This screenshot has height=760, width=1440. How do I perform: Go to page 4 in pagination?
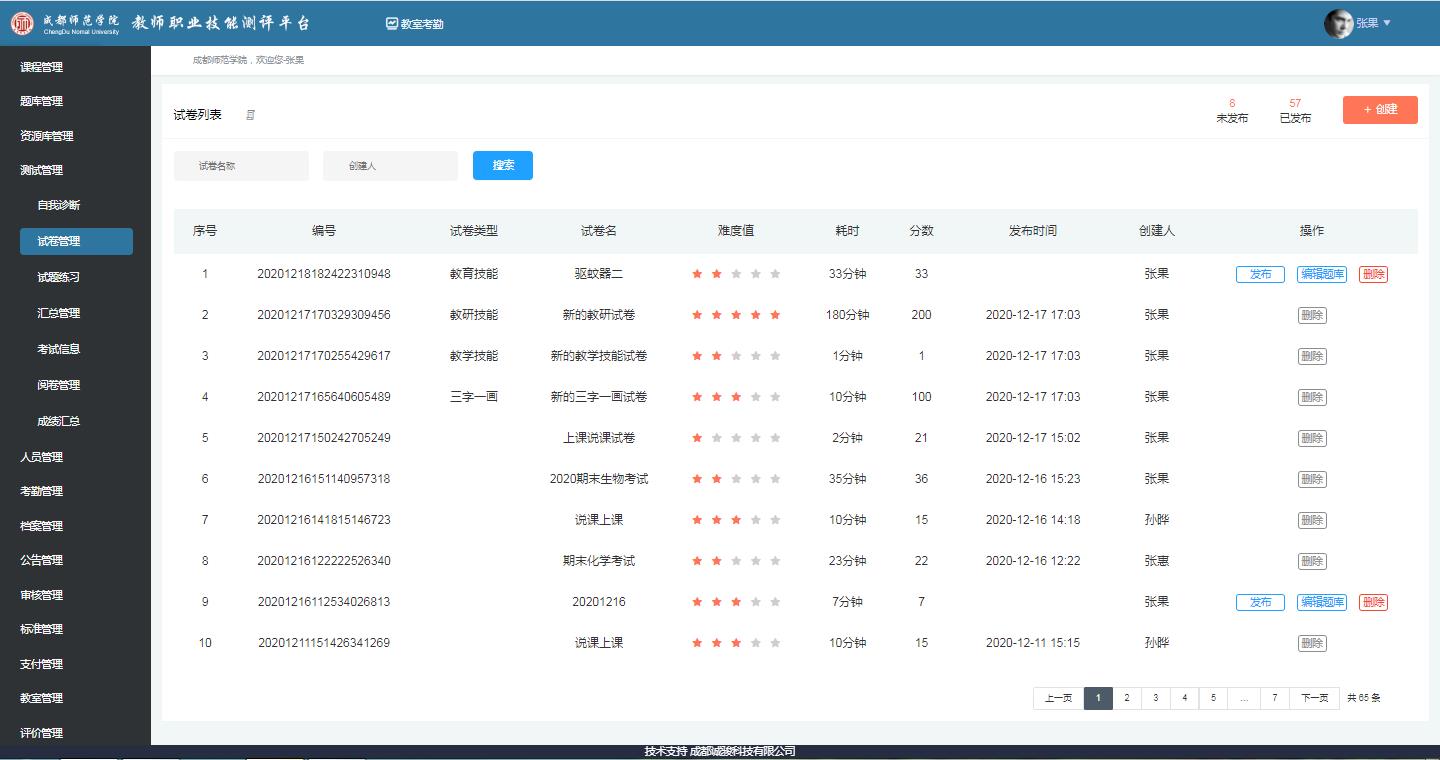coord(1185,698)
